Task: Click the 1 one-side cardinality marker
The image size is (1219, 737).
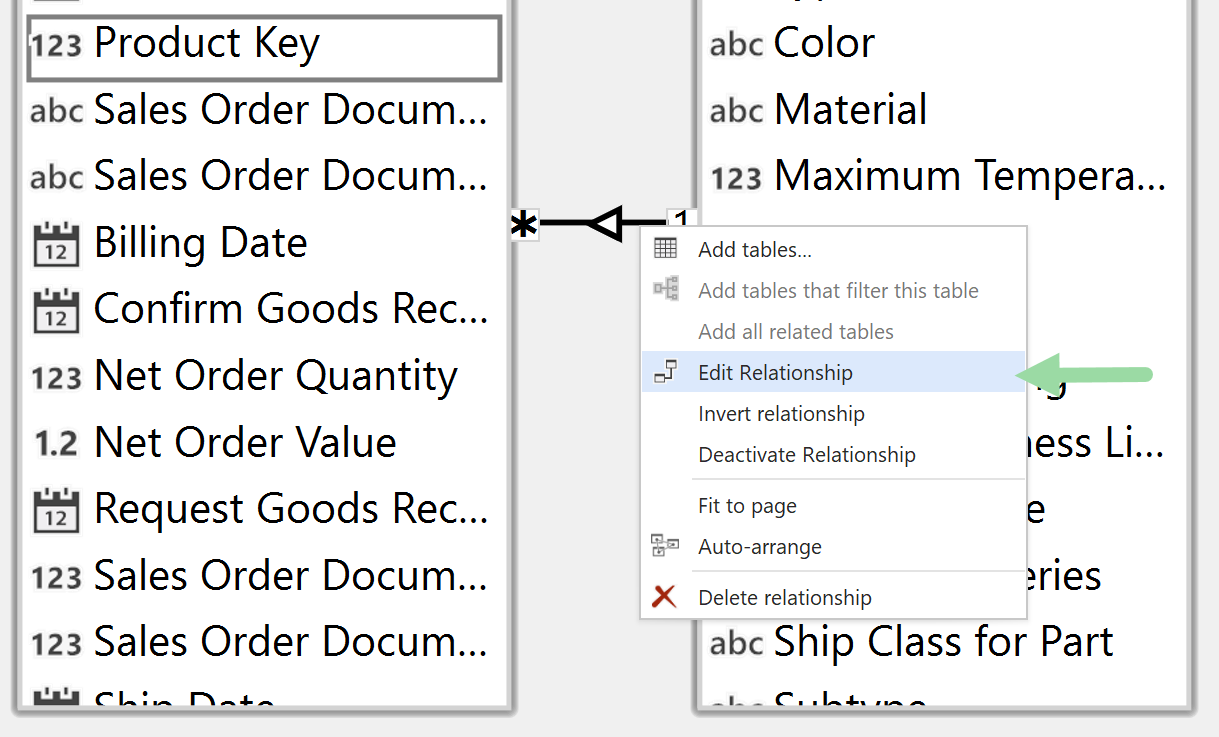Action: (679, 219)
